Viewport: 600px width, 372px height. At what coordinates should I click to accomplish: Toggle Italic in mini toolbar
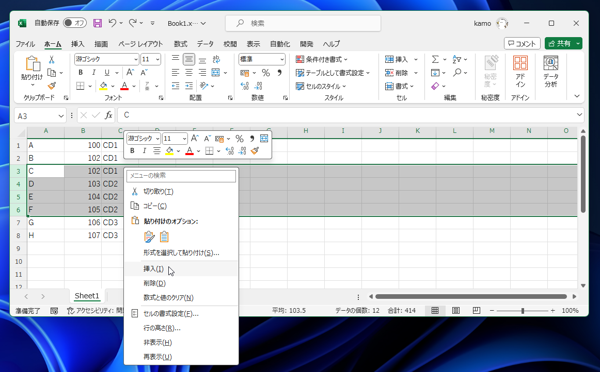coord(144,151)
